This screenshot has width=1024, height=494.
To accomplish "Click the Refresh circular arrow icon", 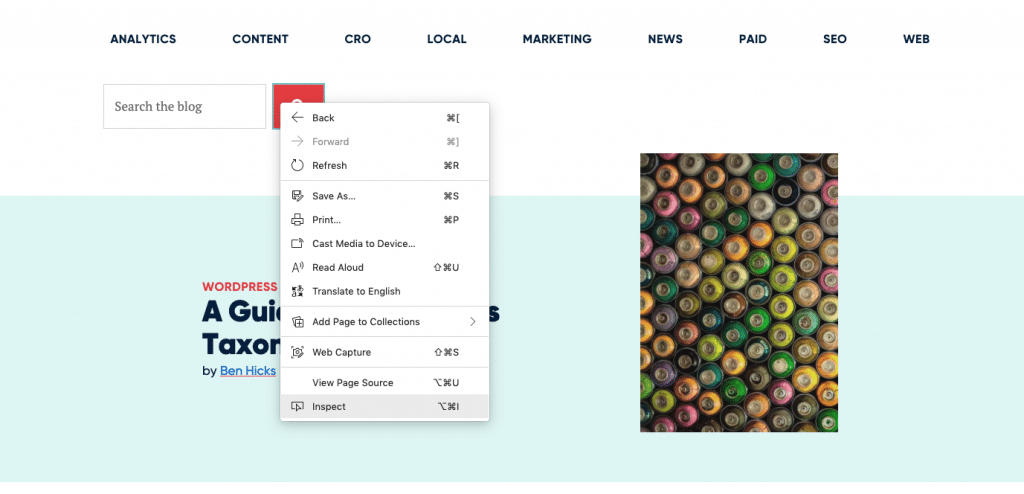I will pyautogui.click(x=297, y=166).
